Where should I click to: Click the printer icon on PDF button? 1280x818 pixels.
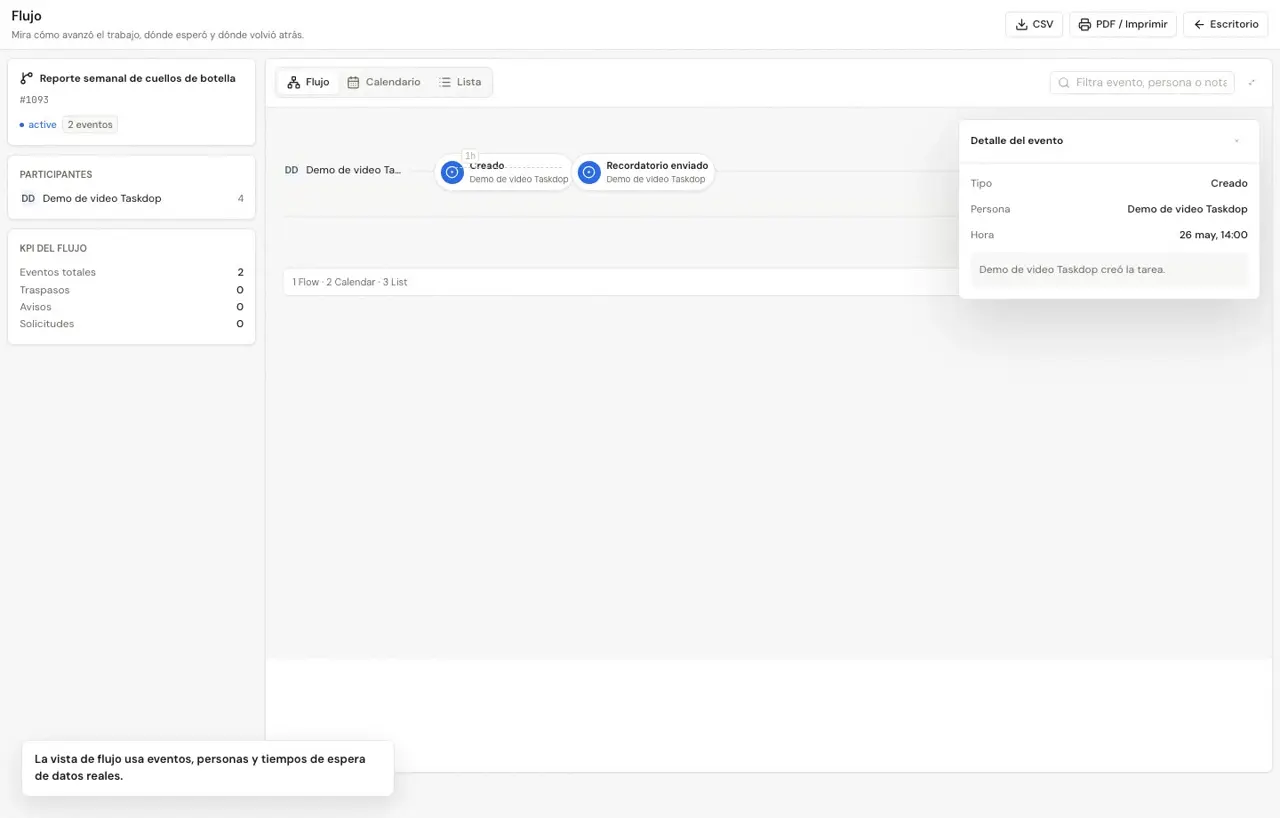(x=1084, y=24)
